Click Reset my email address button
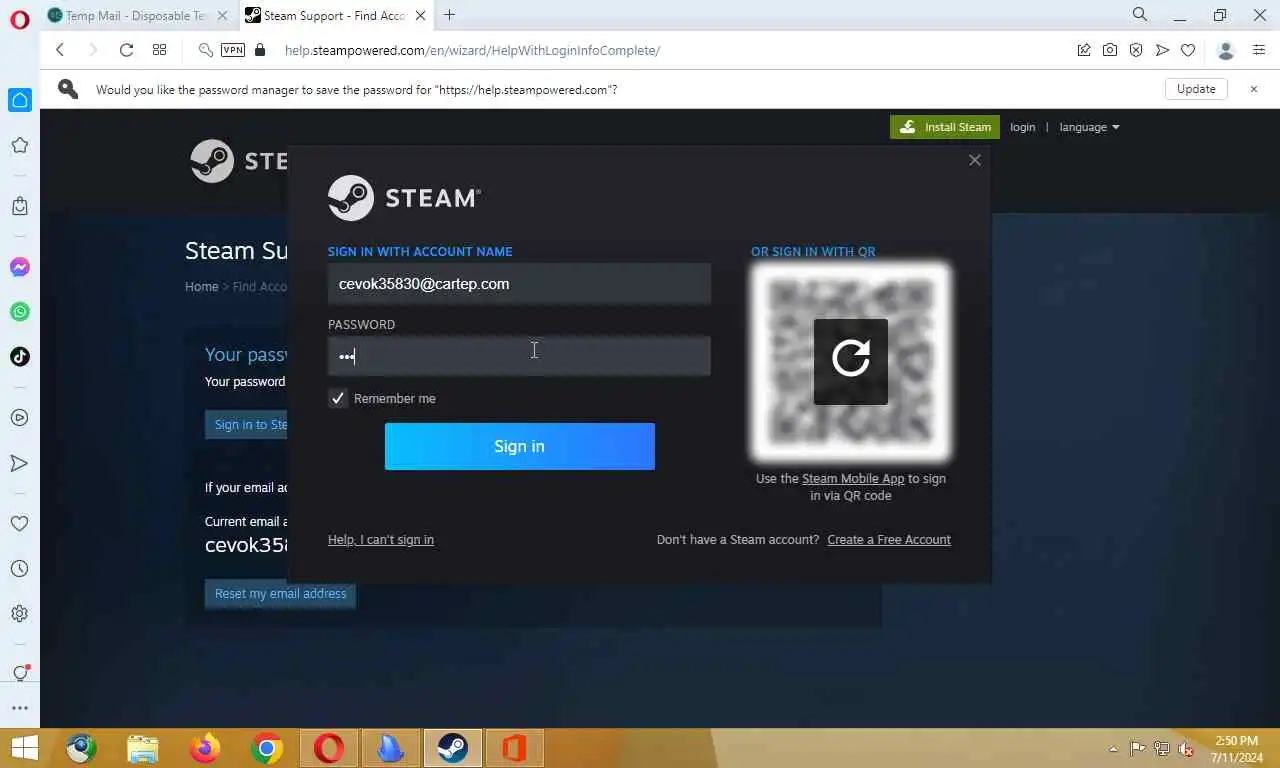The image size is (1280, 768). (280, 593)
